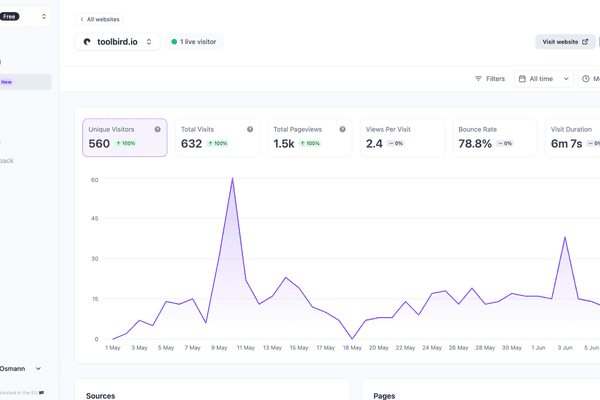Click the 1.5k total pageviews value
The width and height of the screenshot is (600, 400).
(x=284, y=144)
